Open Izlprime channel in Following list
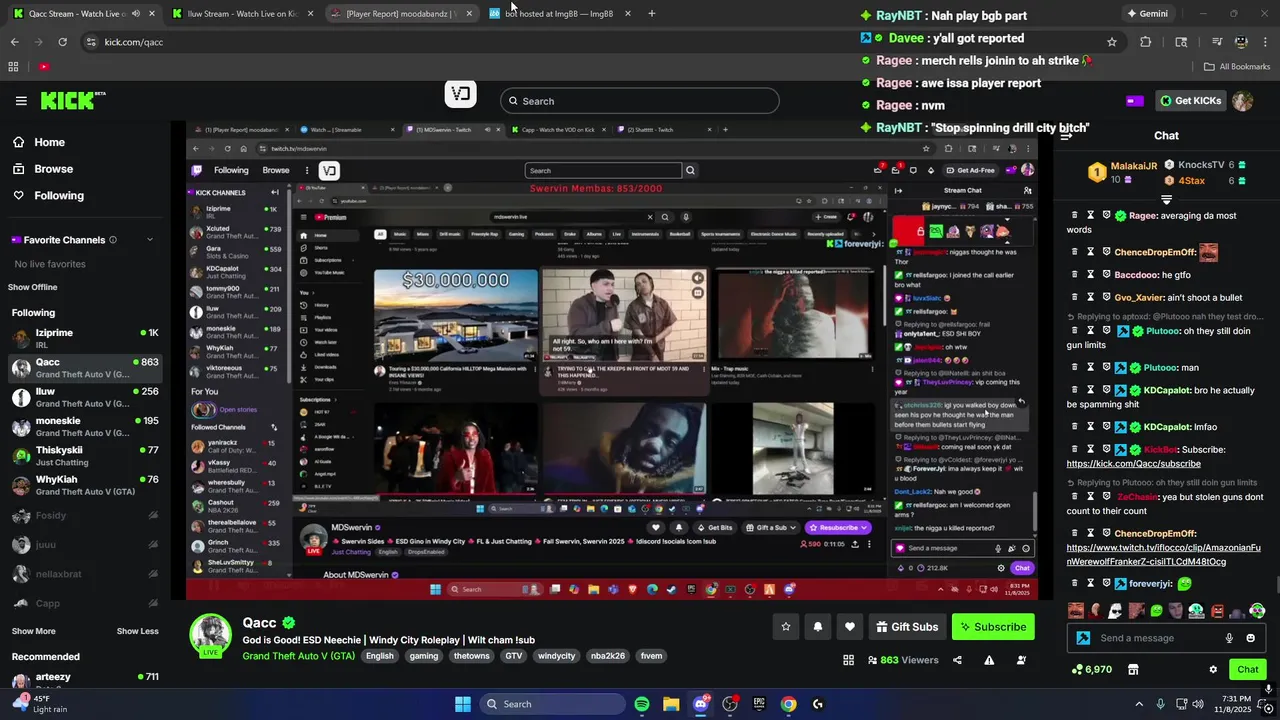This screenshot has height=720, width=1280. 85,339
